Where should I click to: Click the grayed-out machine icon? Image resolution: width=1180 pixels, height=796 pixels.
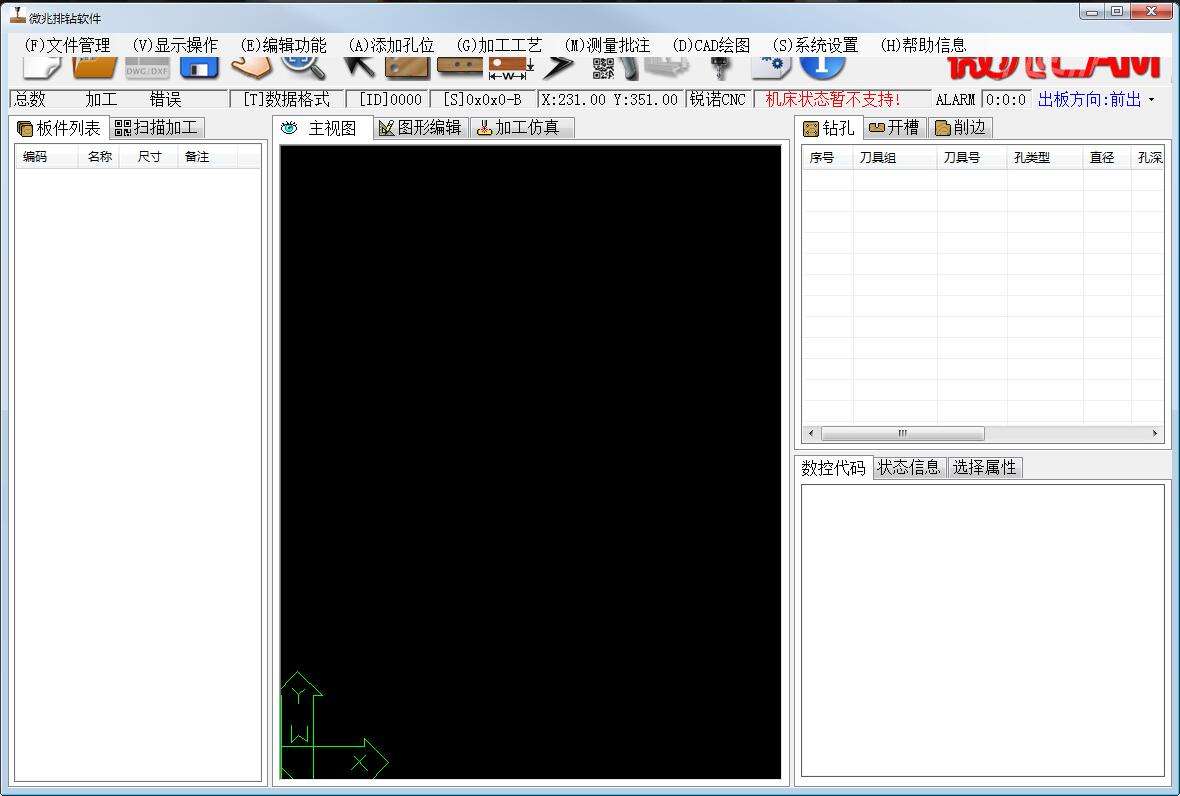667,67
